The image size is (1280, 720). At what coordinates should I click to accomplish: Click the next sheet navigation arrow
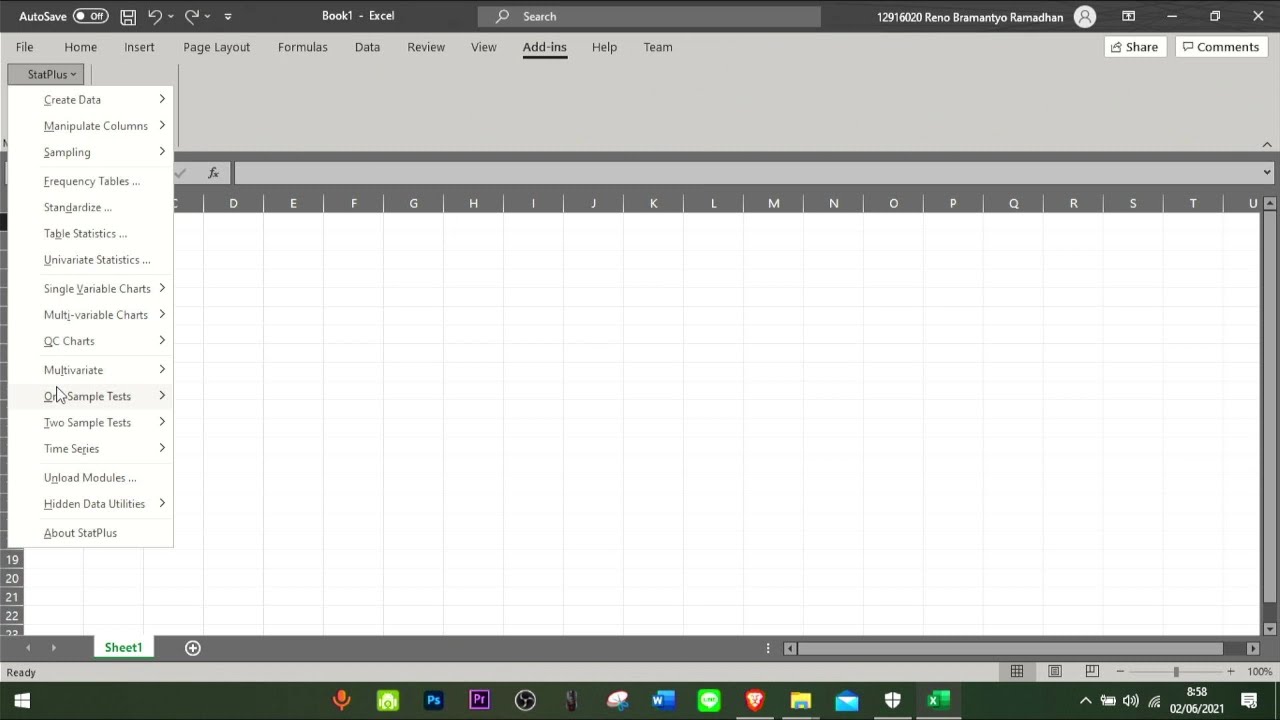point(53,648)
